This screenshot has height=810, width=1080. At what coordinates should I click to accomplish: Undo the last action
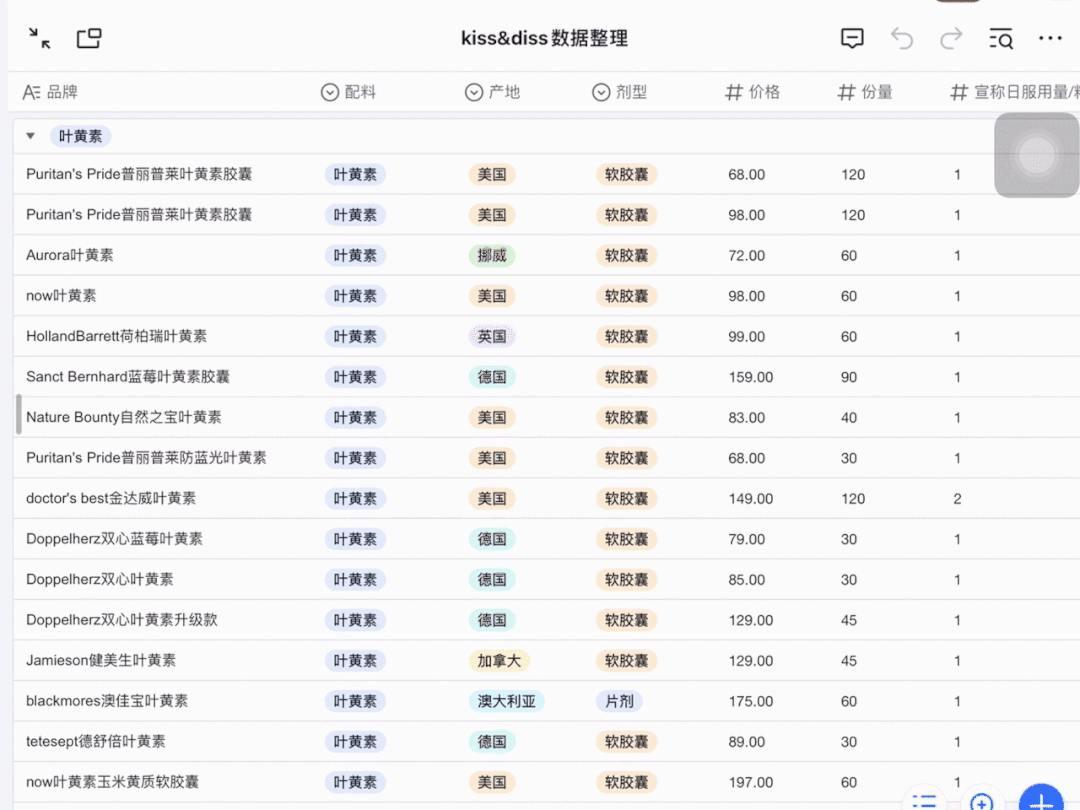tap(902, 39)
